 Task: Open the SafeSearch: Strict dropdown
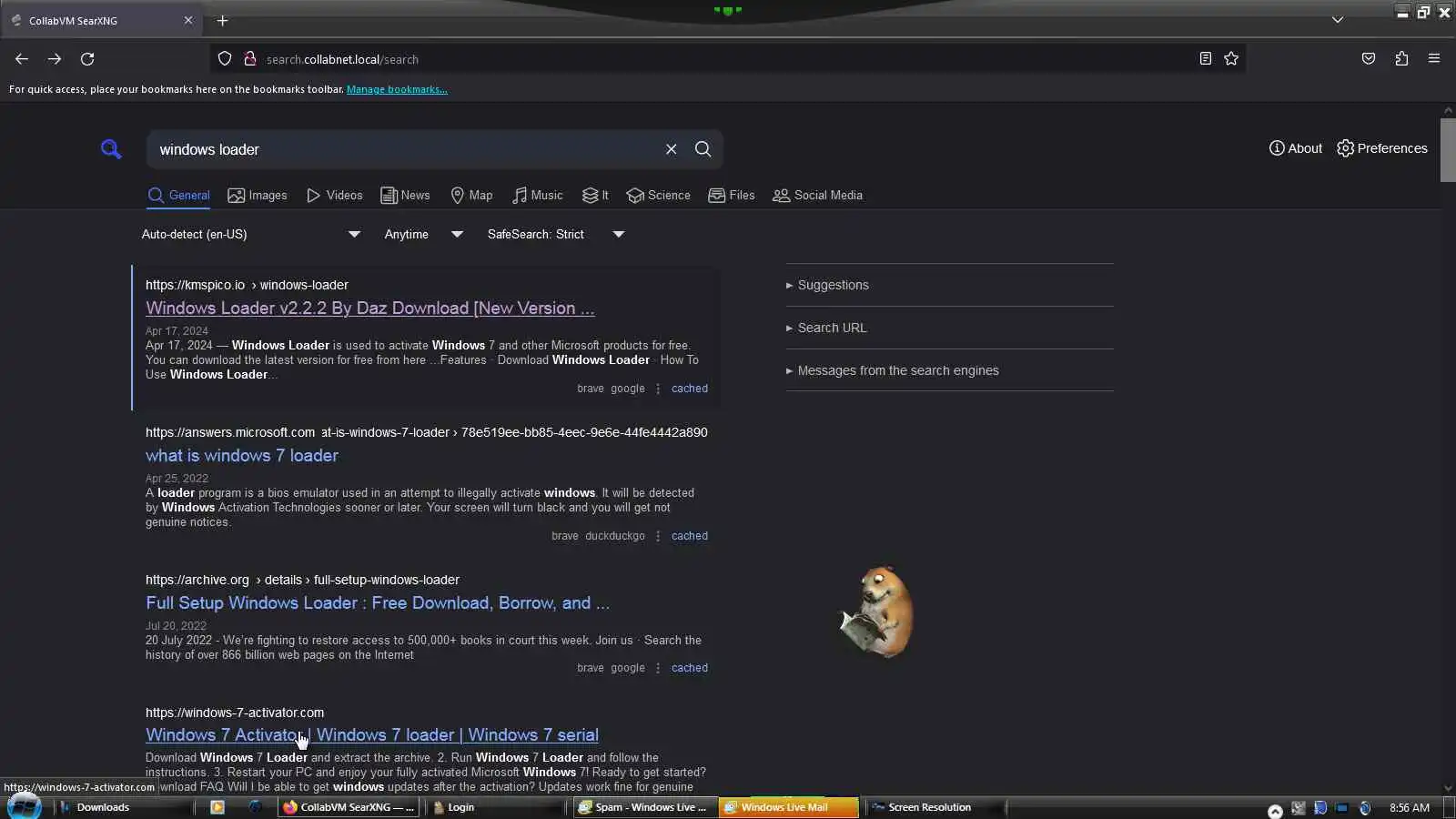[556, 235]
